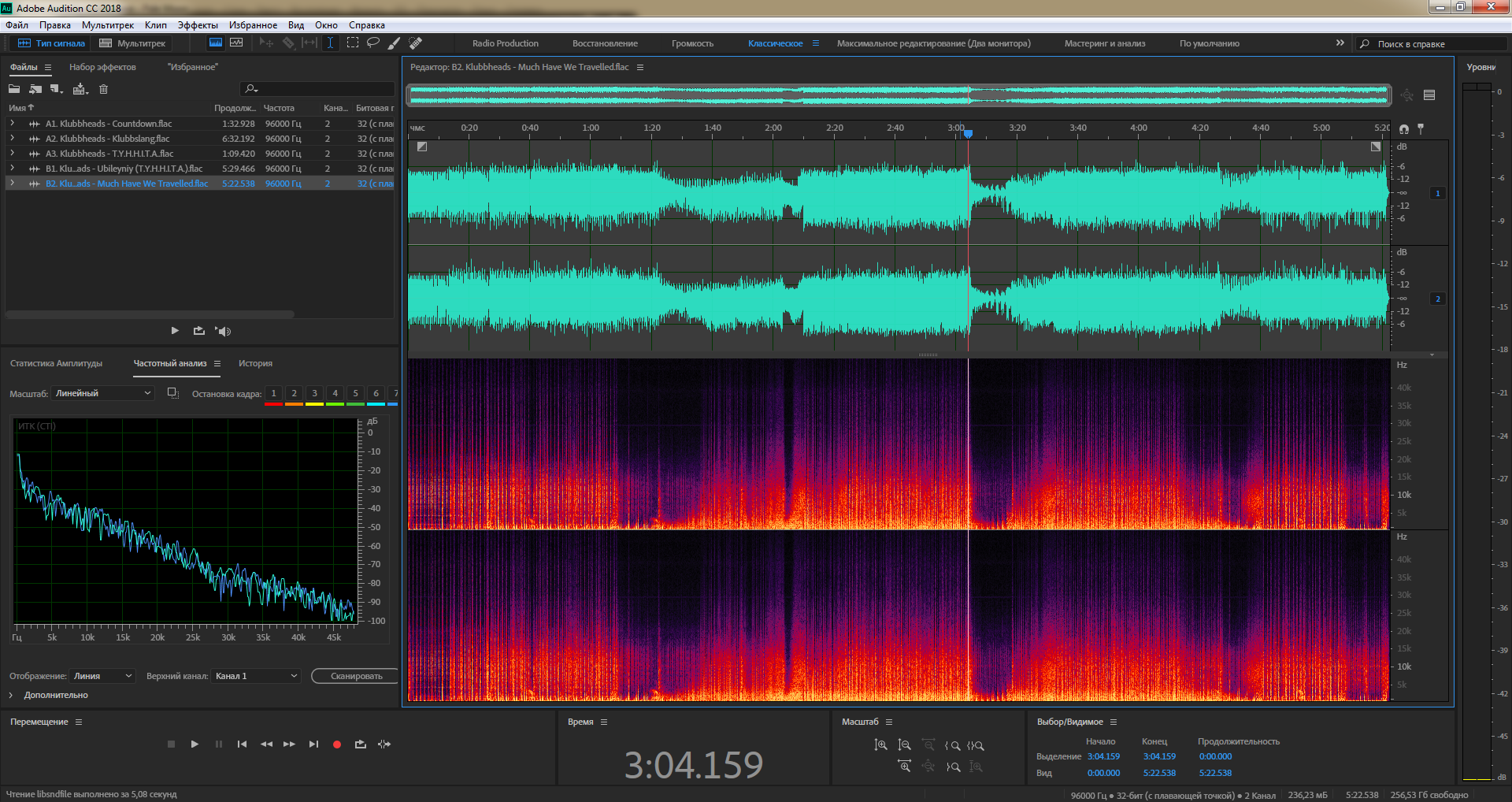The image size is (1512, 802).
Task: Select the Time Selection tool
Action: (330, 43)
